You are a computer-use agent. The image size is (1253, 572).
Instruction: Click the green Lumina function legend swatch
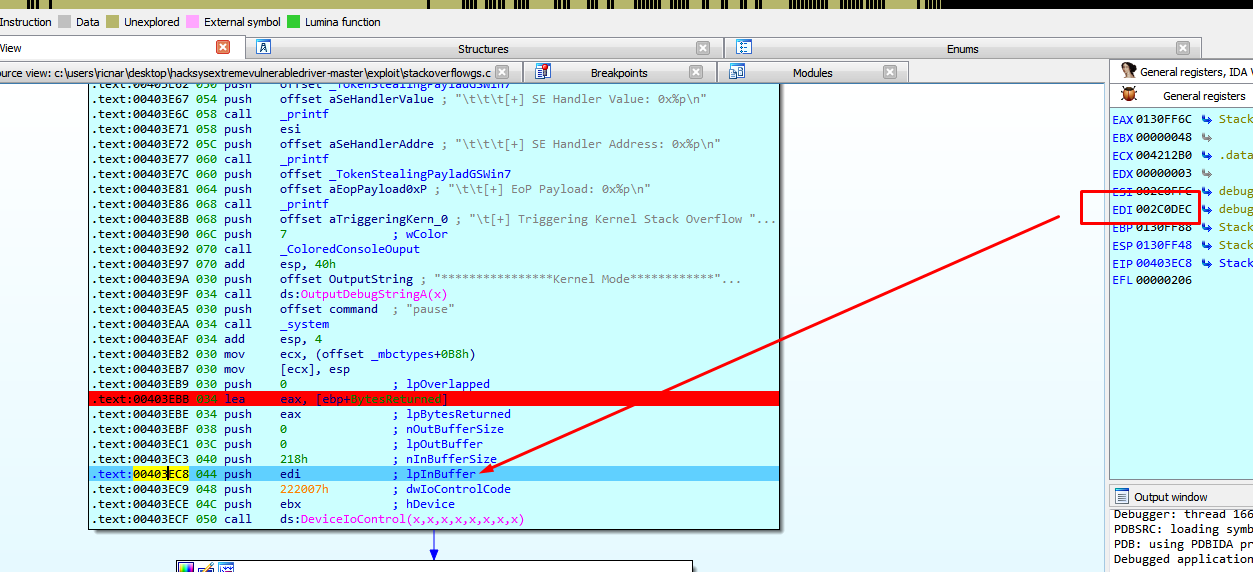point(293,21)
